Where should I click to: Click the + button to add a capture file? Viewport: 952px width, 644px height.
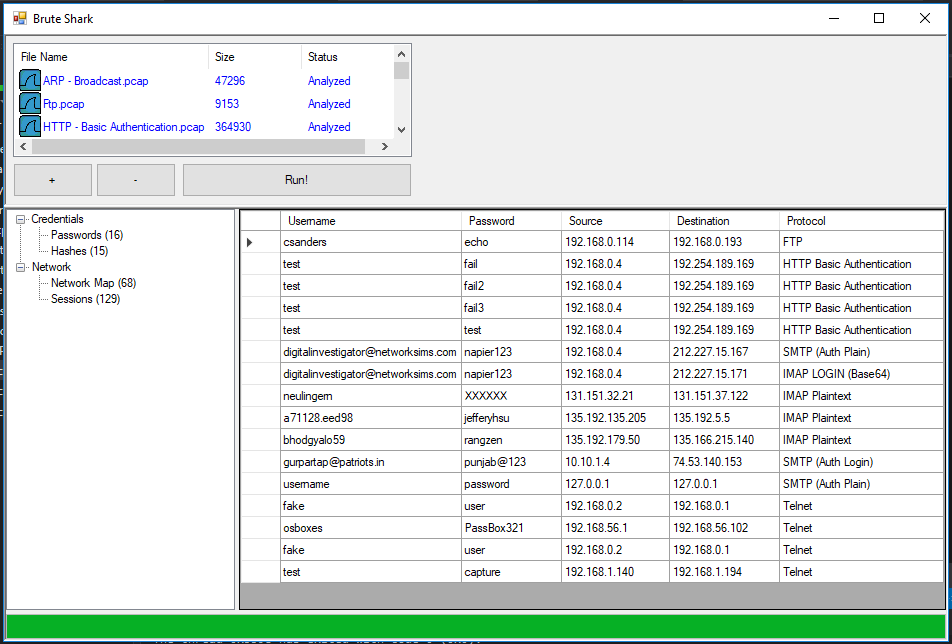coord(52,179)
